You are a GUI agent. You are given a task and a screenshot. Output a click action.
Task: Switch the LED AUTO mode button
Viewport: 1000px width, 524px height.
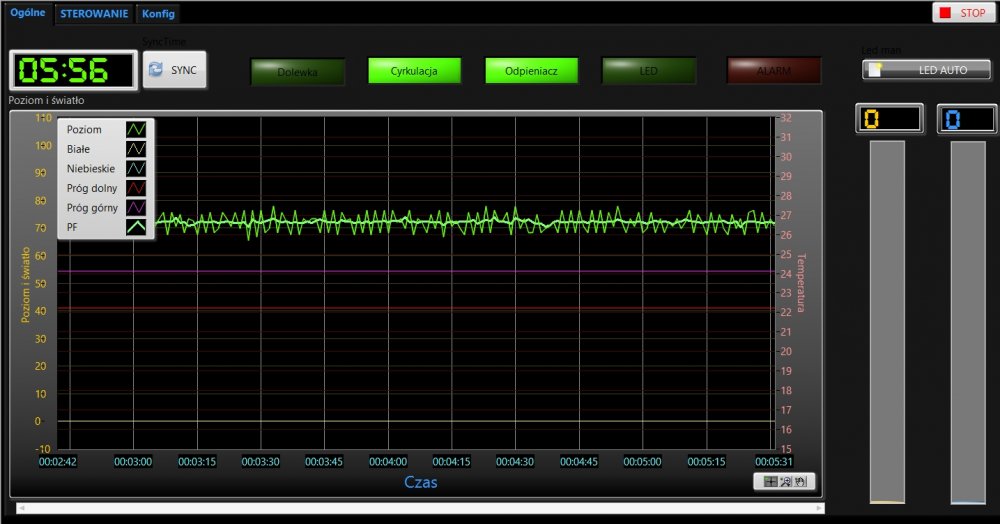tap(926, 70)
